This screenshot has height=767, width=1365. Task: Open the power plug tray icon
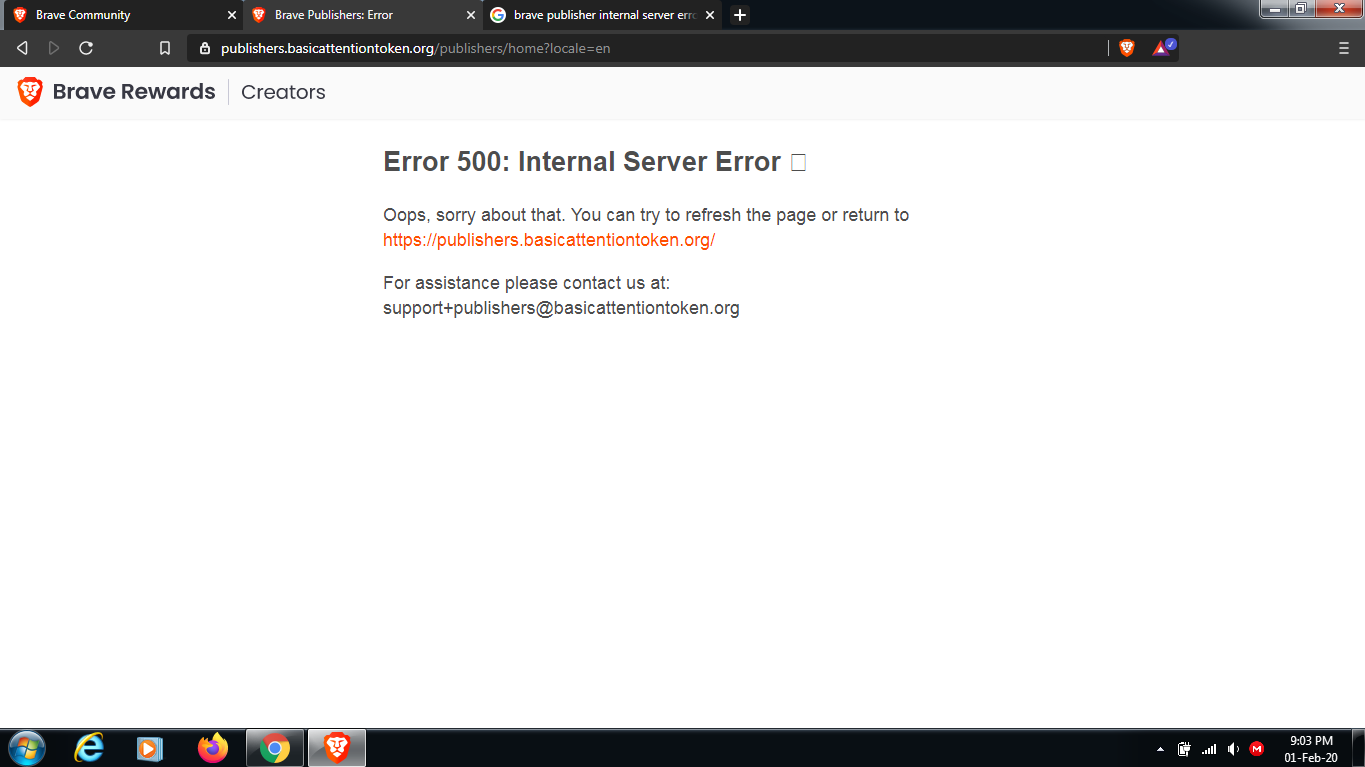(1185, 749)
